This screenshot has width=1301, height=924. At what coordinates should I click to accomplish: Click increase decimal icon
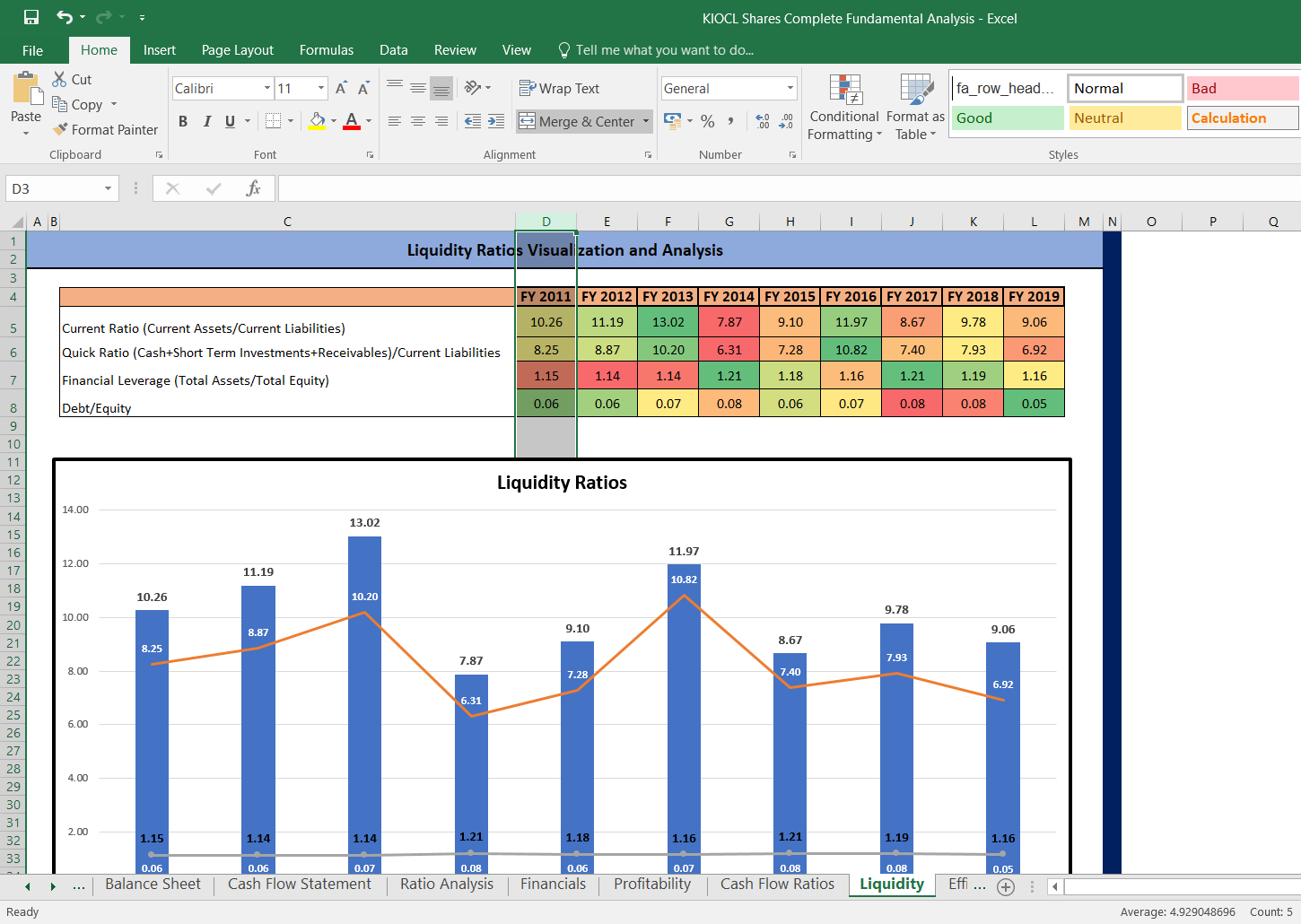point(763,121)
